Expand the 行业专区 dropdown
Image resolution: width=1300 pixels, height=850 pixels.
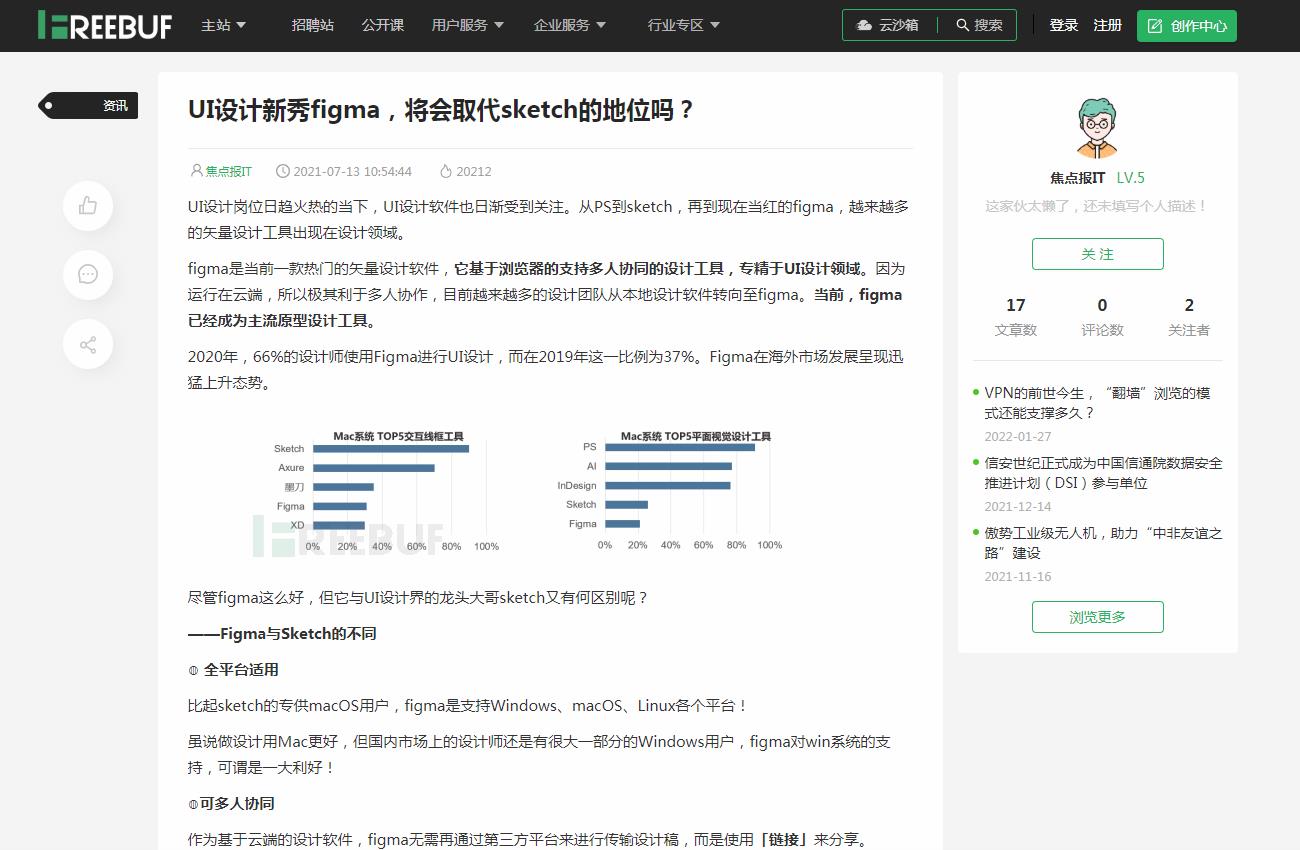pos(684,25)
